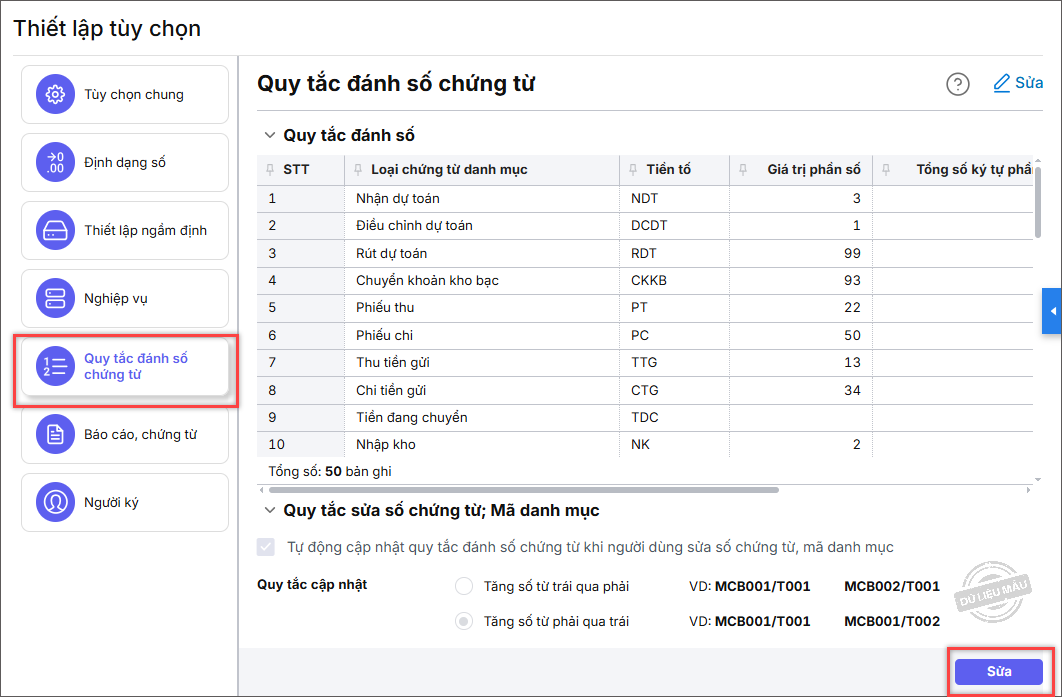Click the pin icon in STT column header
This screenshot has width=1062, height=697.
(270, 170)
